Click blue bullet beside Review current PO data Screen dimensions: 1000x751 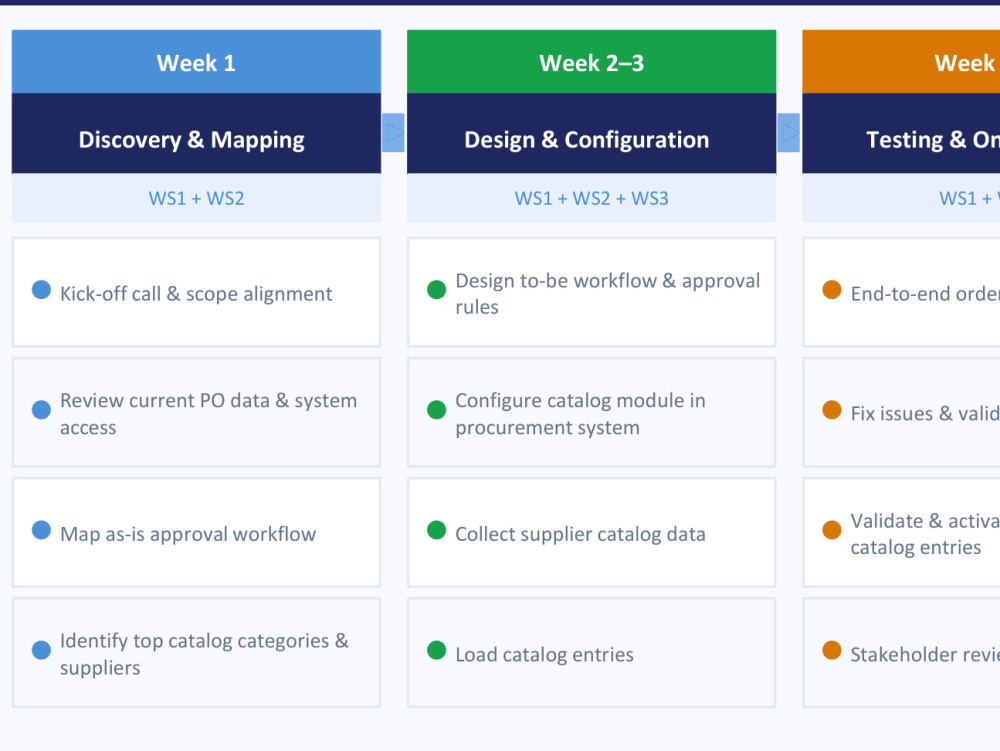41,410
